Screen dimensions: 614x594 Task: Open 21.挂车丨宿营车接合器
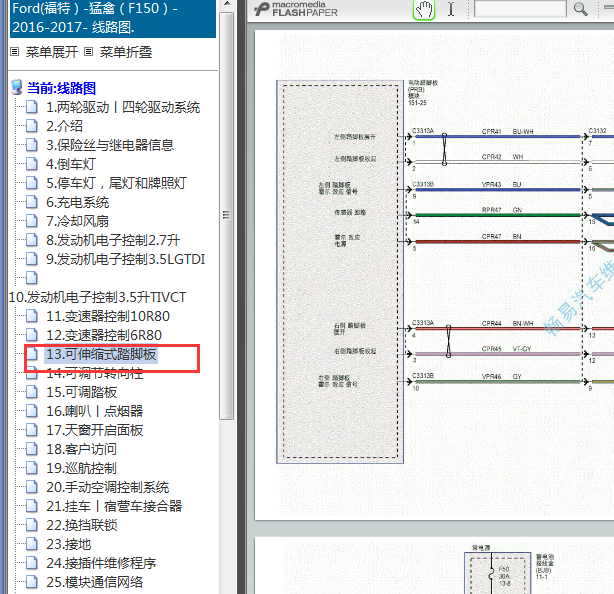[114, 506]
